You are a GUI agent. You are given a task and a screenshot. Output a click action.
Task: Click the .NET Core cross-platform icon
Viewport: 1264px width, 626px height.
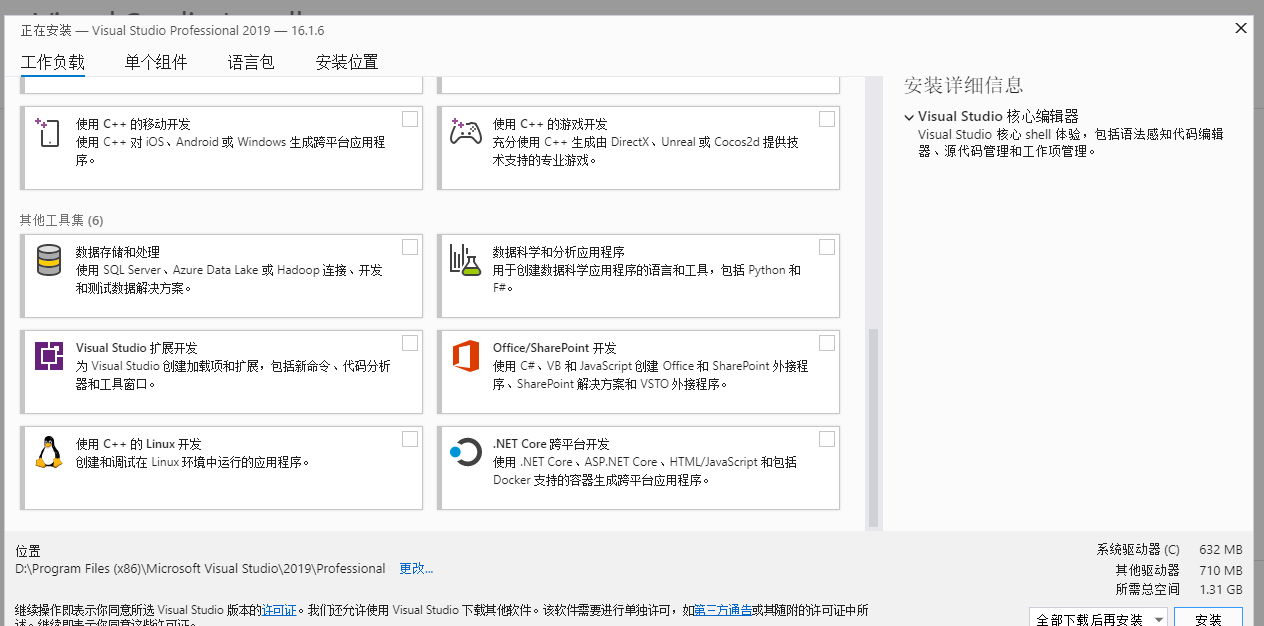465,452
